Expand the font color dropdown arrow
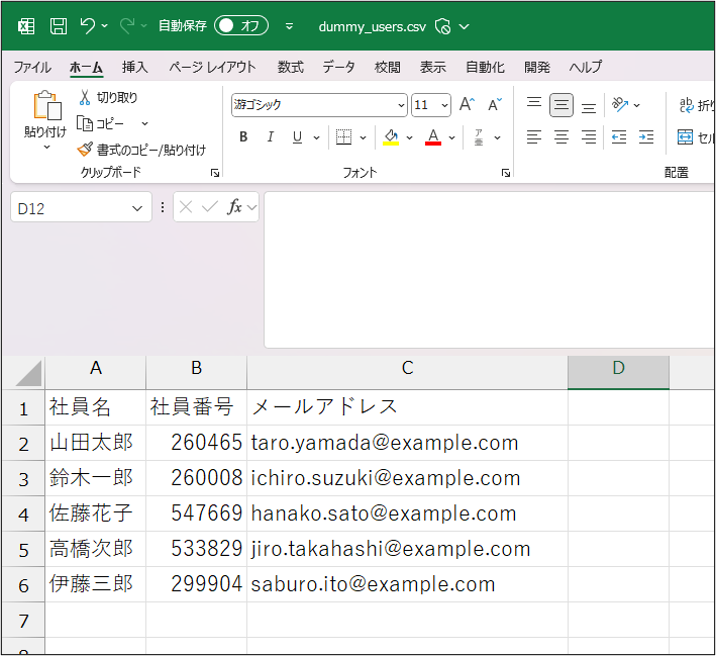The height and width of the screenshot is (656, 716). 452,137
